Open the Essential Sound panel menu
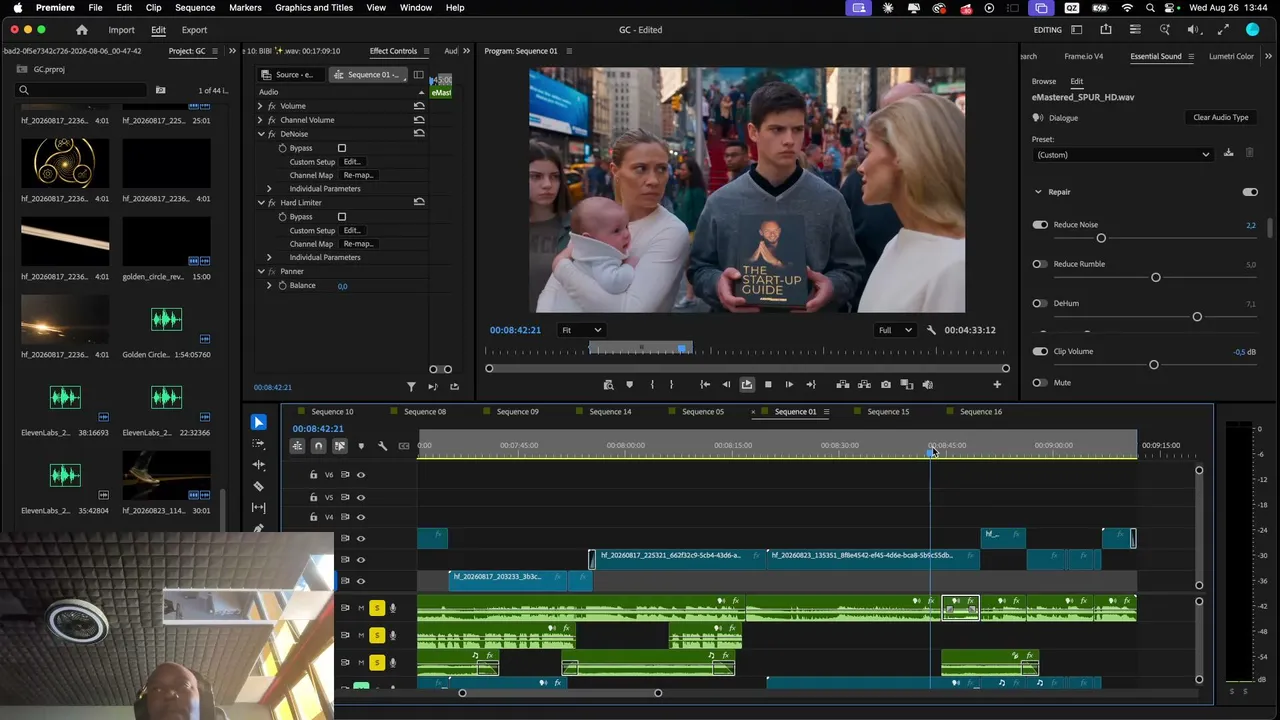 click(x=1191, y=56)
